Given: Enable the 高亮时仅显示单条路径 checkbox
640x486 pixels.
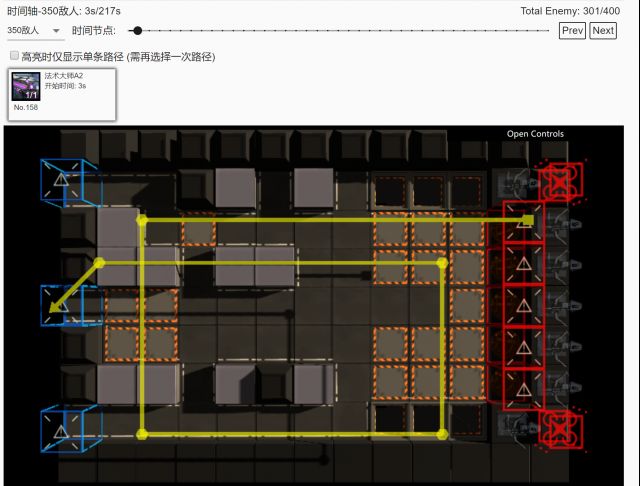Looking at the screenshot, I should (x=14, y=56).
